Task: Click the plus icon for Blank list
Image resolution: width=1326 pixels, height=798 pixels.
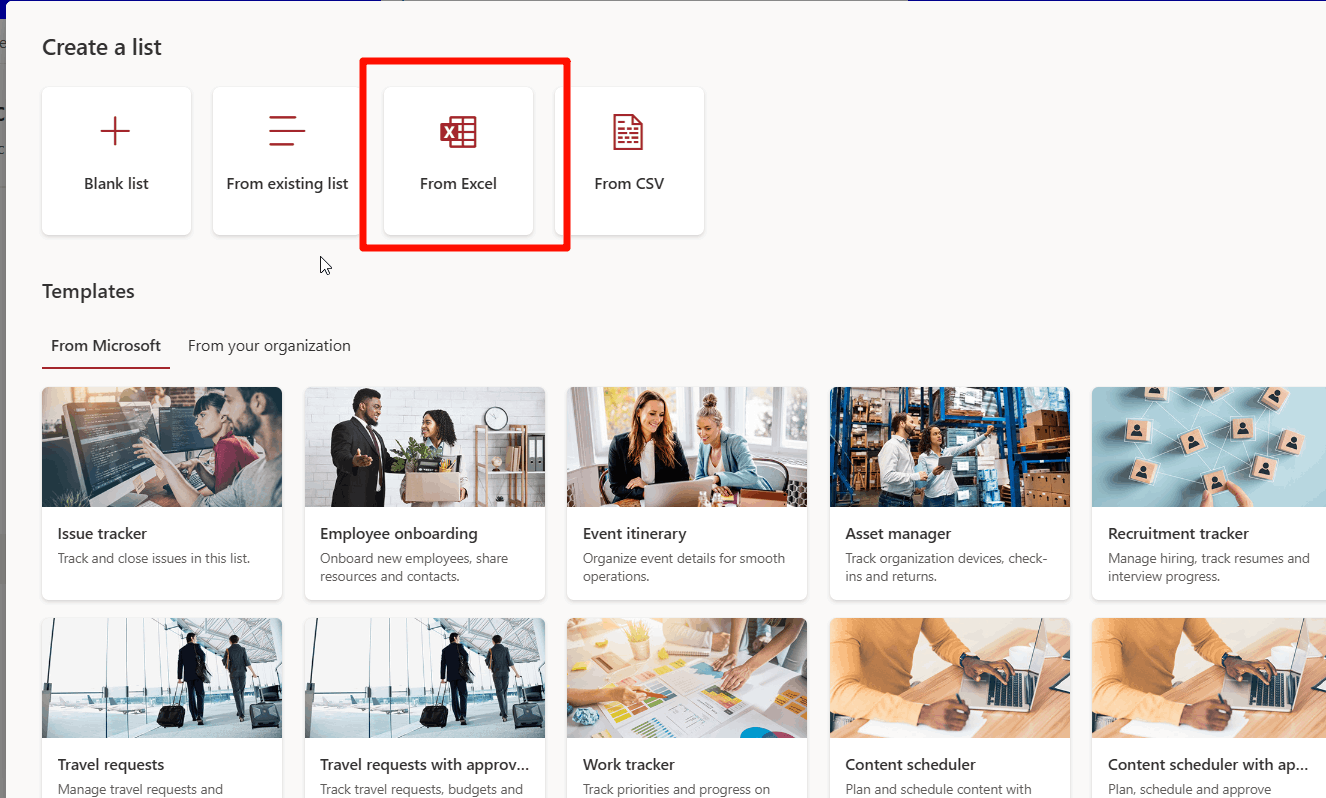Action: (x=116, y=131)
